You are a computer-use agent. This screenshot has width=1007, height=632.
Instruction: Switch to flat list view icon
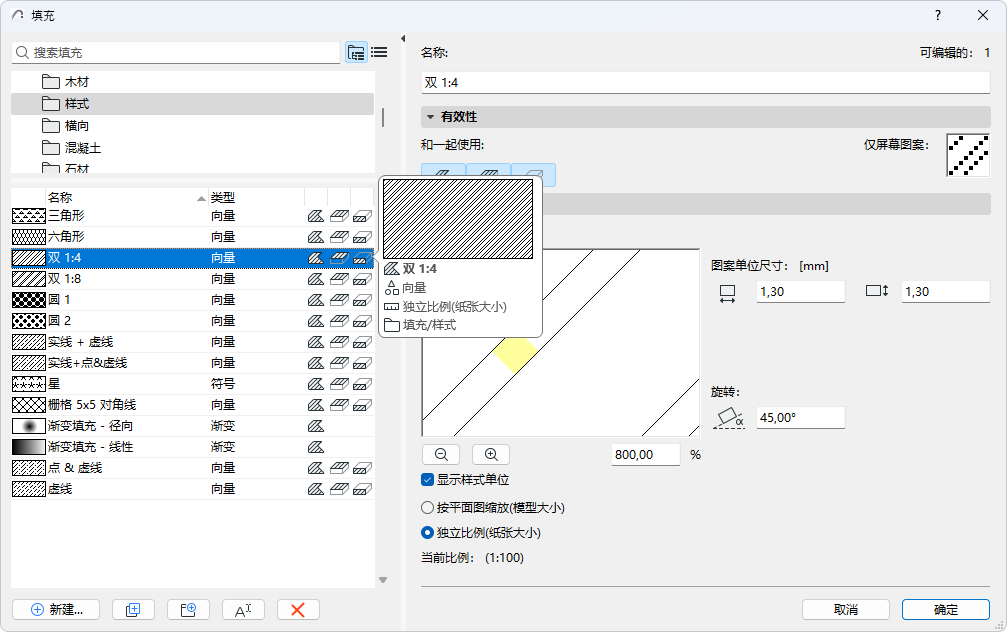[379, 52]
